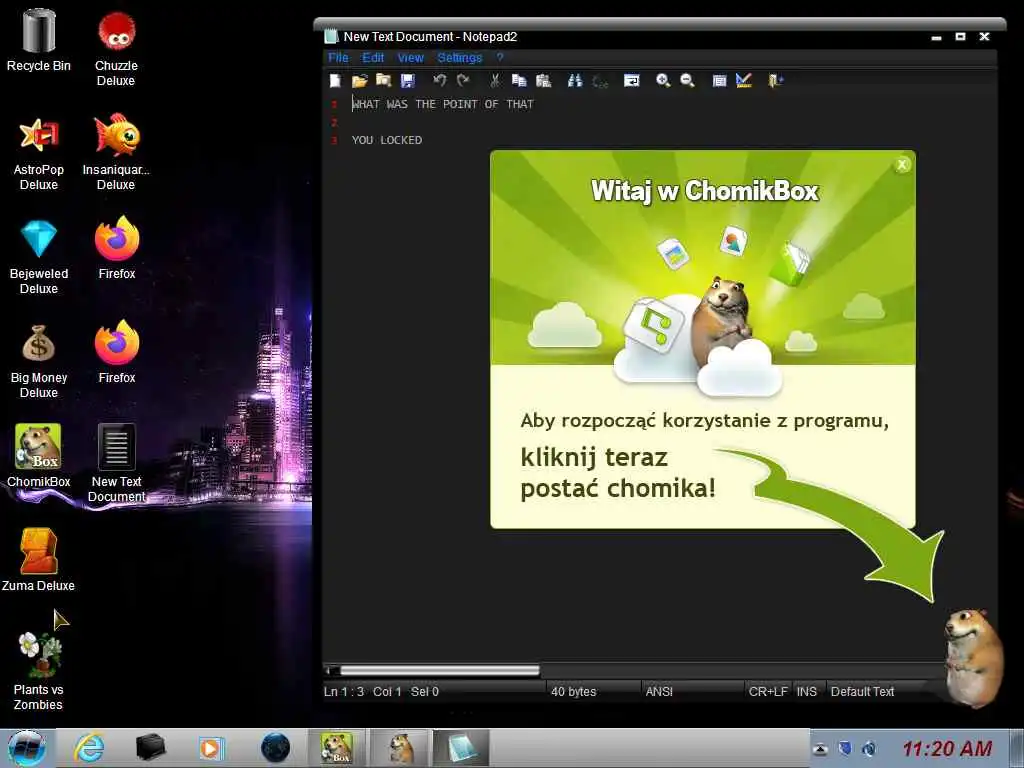Image resolution: width=1024 pixels, height=768 pixels.
Task: Click the New document icon in Notepad2 toolbar
Action: point(335,80)
